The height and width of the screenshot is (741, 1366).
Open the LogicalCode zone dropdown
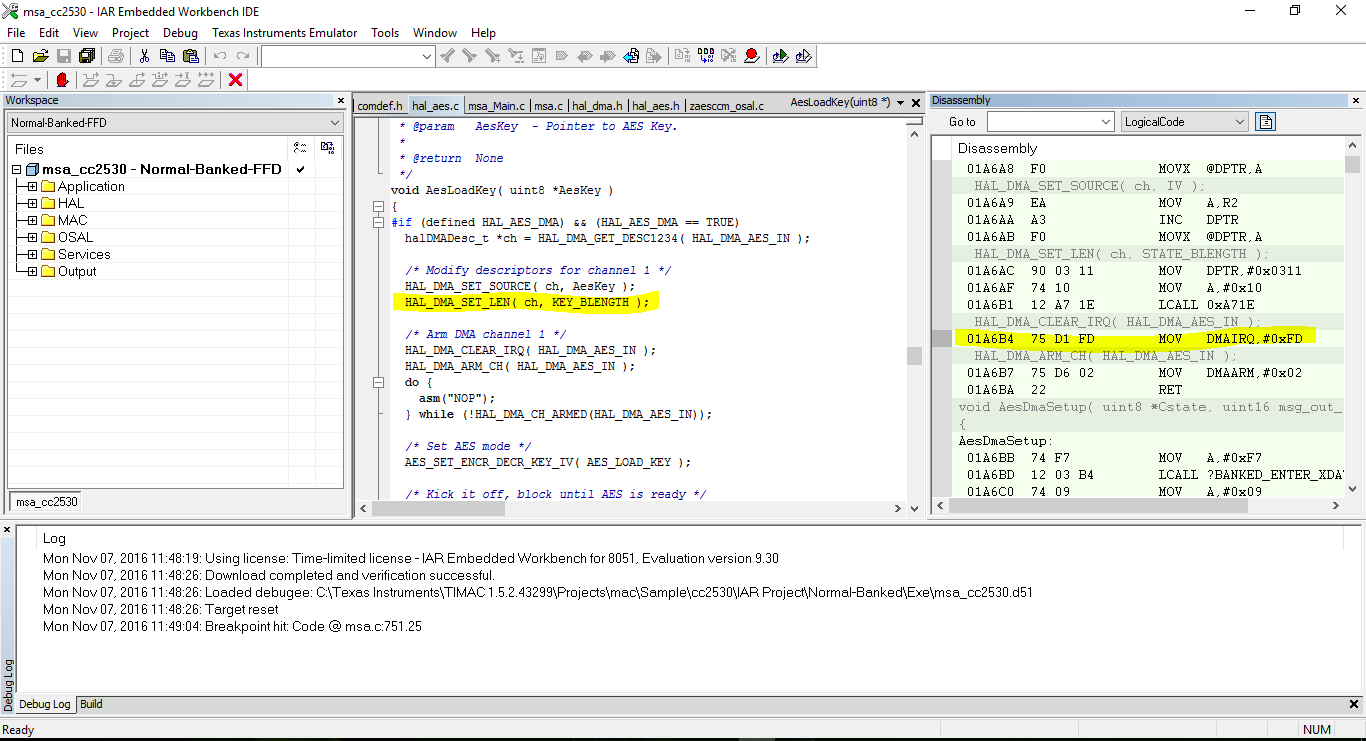coord(1184,122)
